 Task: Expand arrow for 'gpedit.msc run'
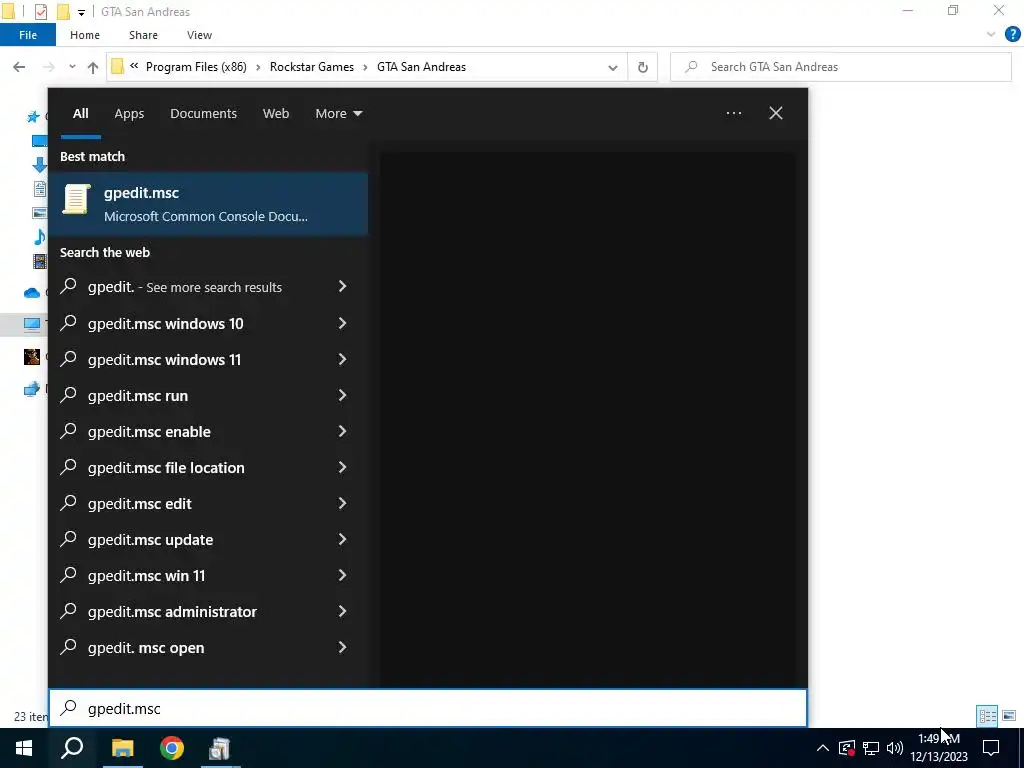tap(342, 395)
